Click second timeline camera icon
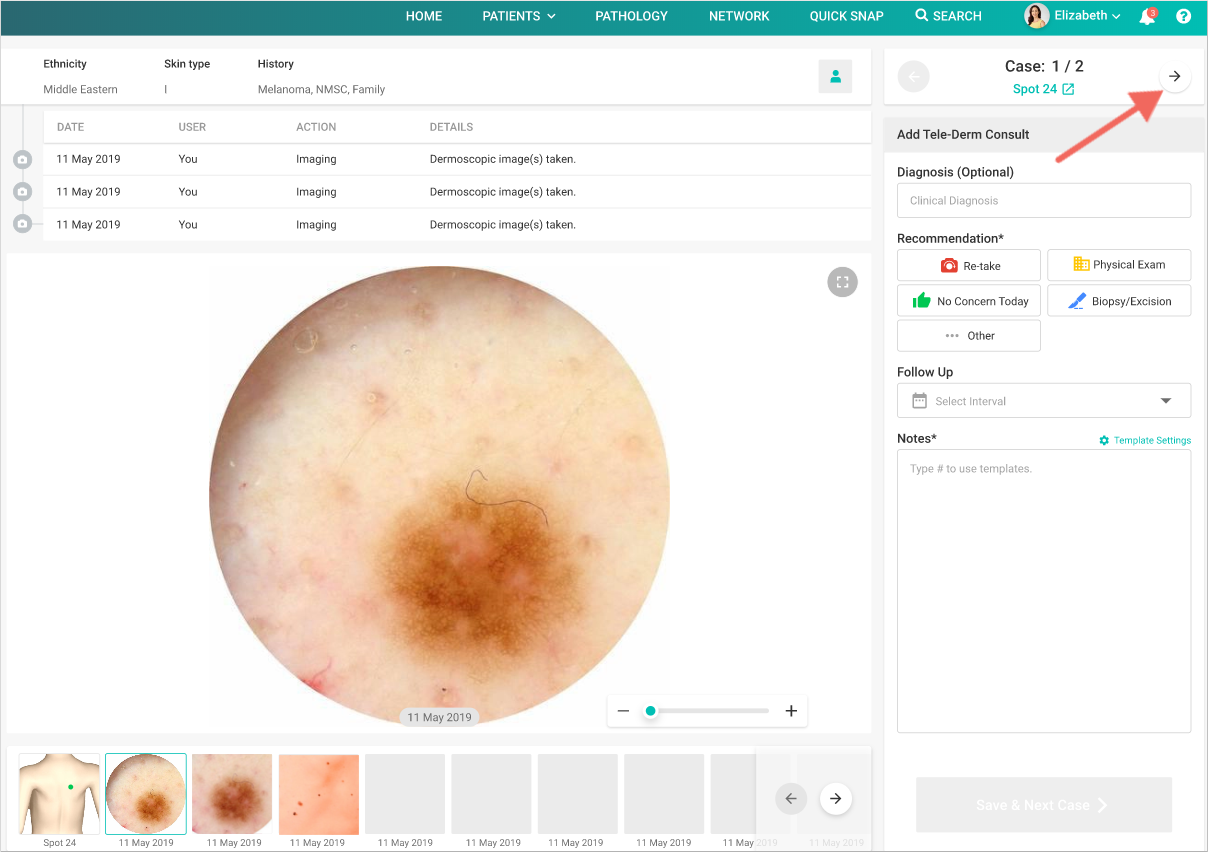 (x=23, y=191)
